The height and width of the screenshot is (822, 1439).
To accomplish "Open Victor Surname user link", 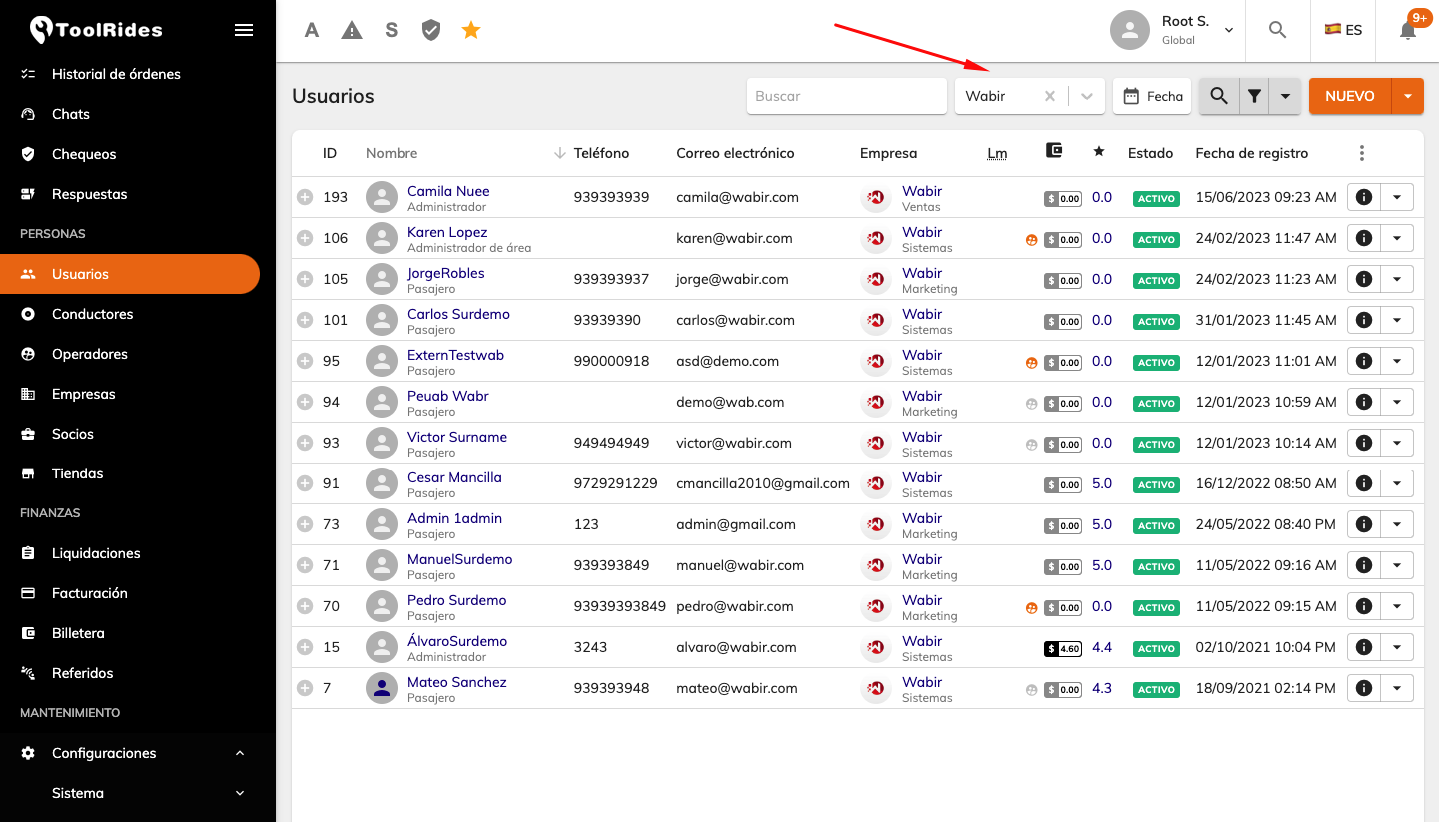I will click(457, 437).
